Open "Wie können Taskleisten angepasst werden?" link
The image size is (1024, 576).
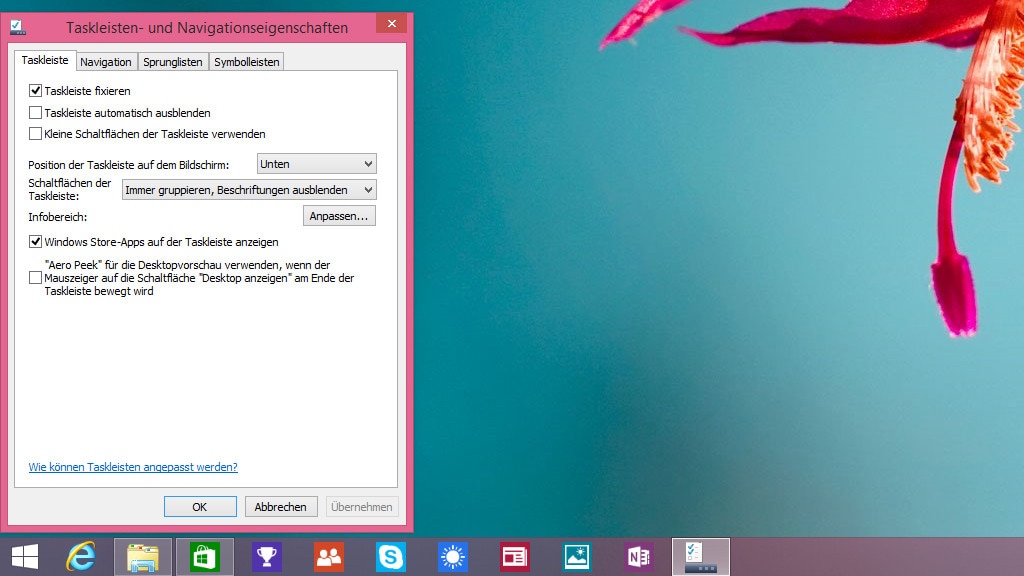coord(133,467)
